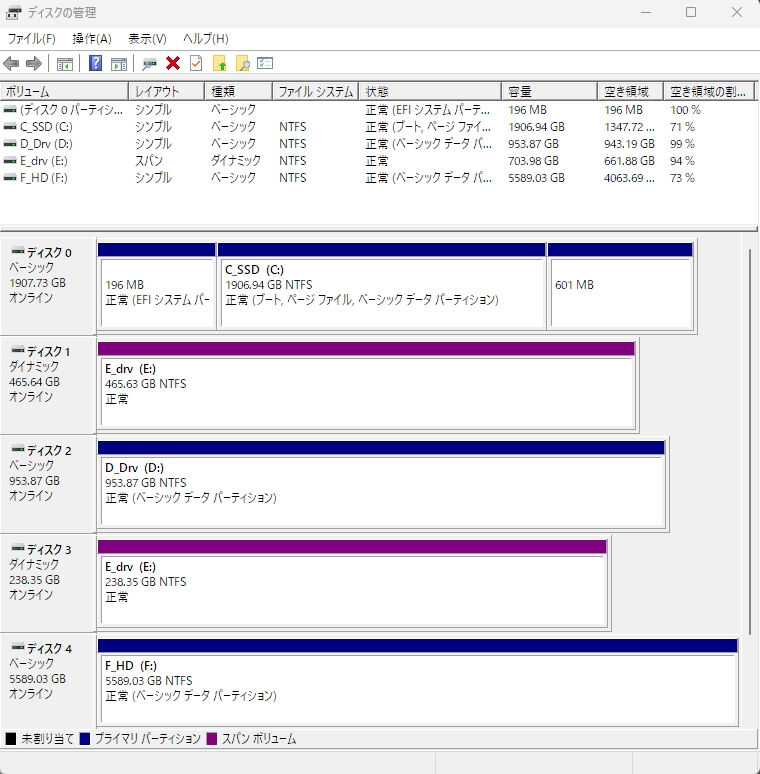
Task: Select the (ディスク 0 パーティシ... volume name
Action: tap(71, 110)
